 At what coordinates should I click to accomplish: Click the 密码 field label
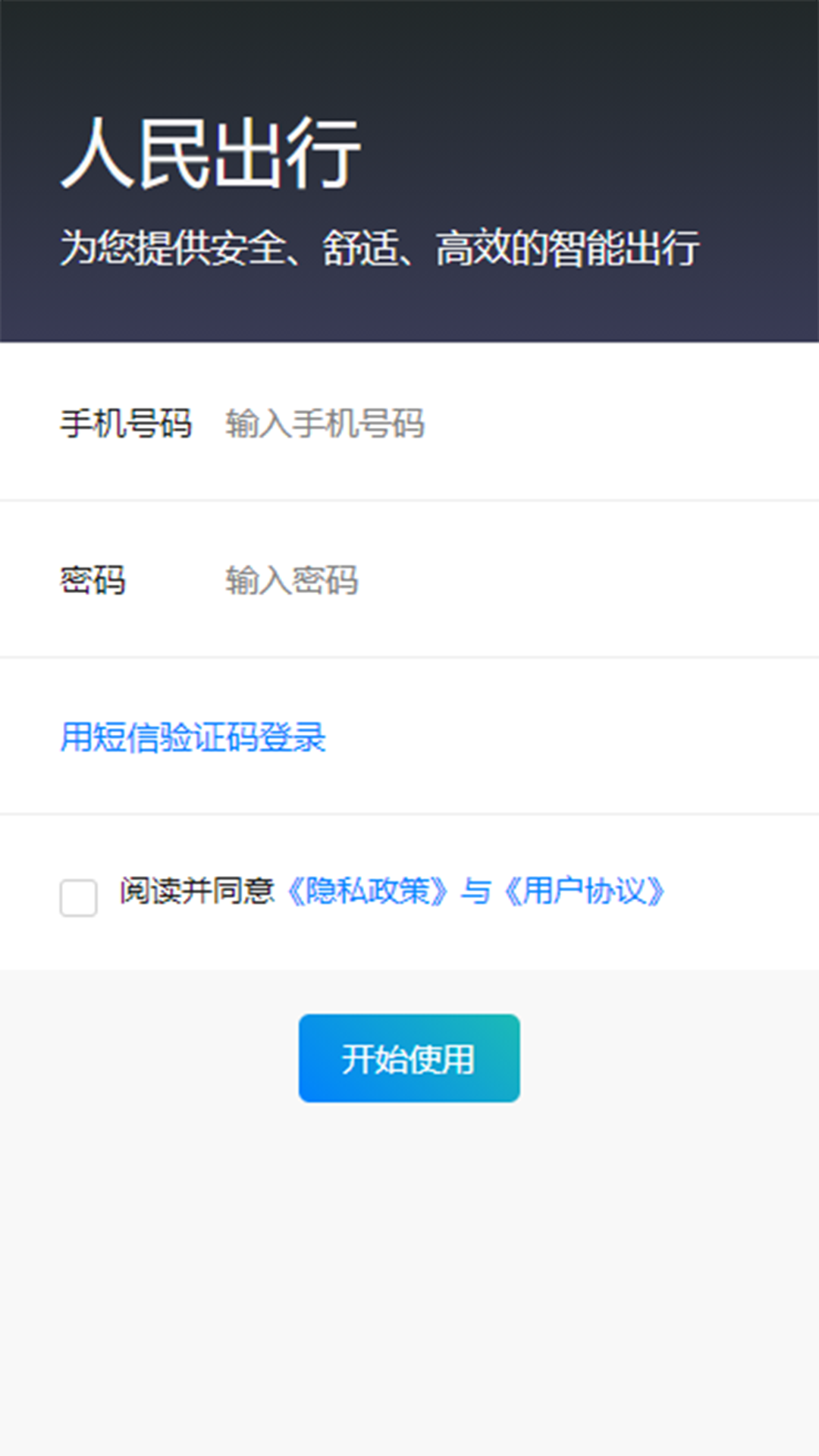pyautogui.click(x=93, y=580)
